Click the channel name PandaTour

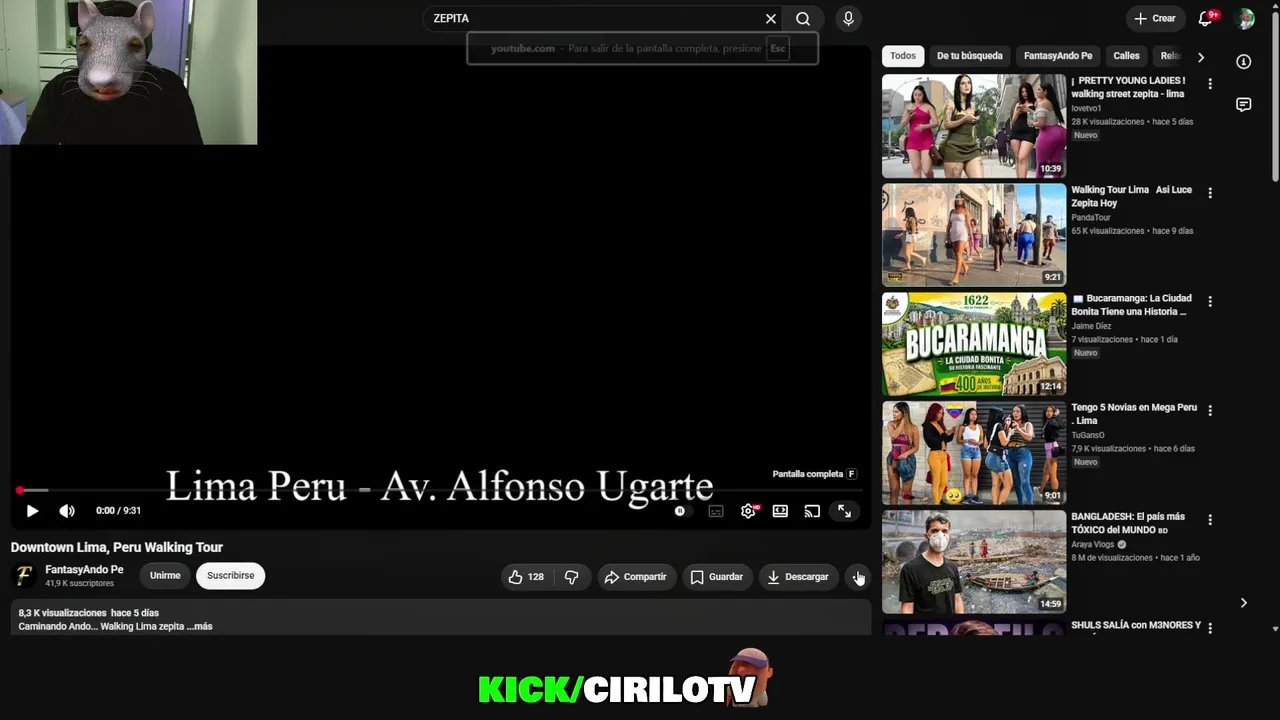(x=1091, y=218)
